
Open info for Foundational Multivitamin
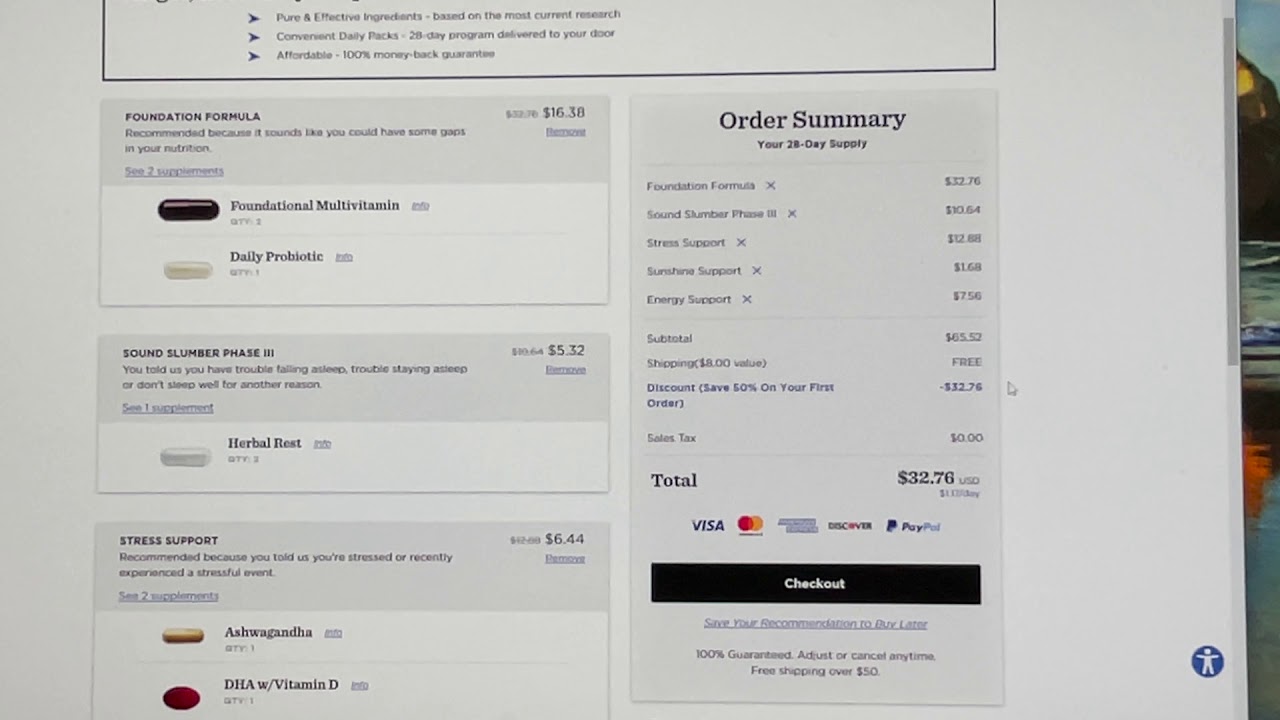(x=420, y=206)
